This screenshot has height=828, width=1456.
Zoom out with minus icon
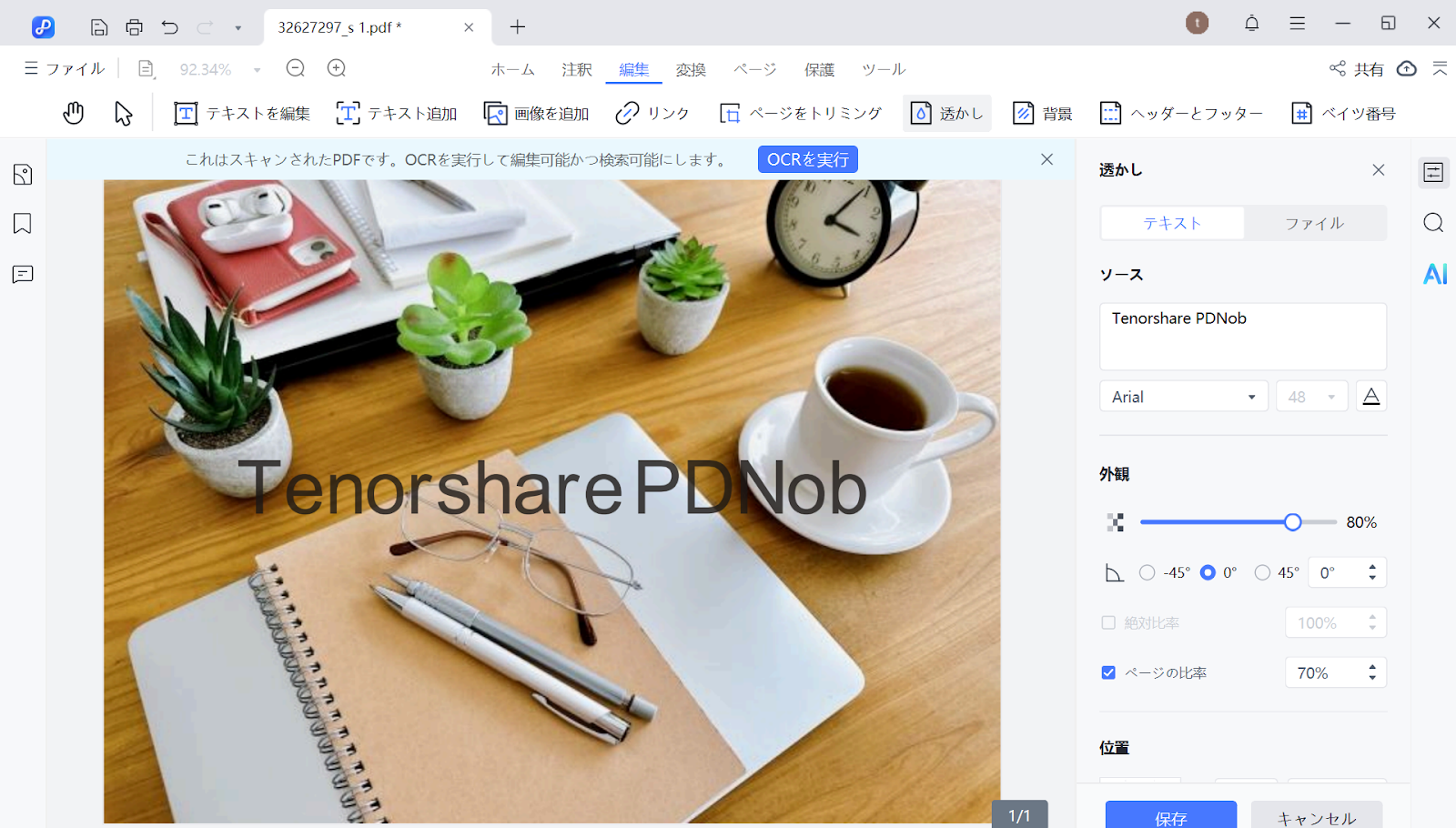[295, 68]
